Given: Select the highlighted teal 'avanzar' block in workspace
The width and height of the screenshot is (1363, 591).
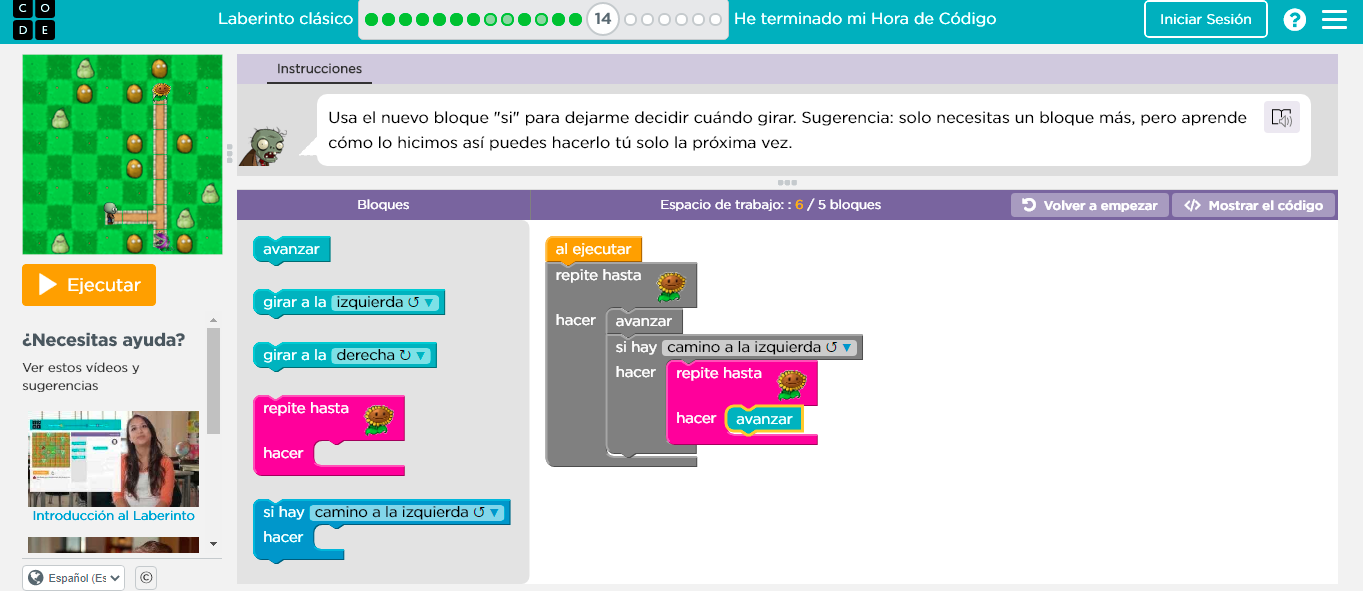Looking at the screenshot, I should pyautogui.click(x=764, y=419).
